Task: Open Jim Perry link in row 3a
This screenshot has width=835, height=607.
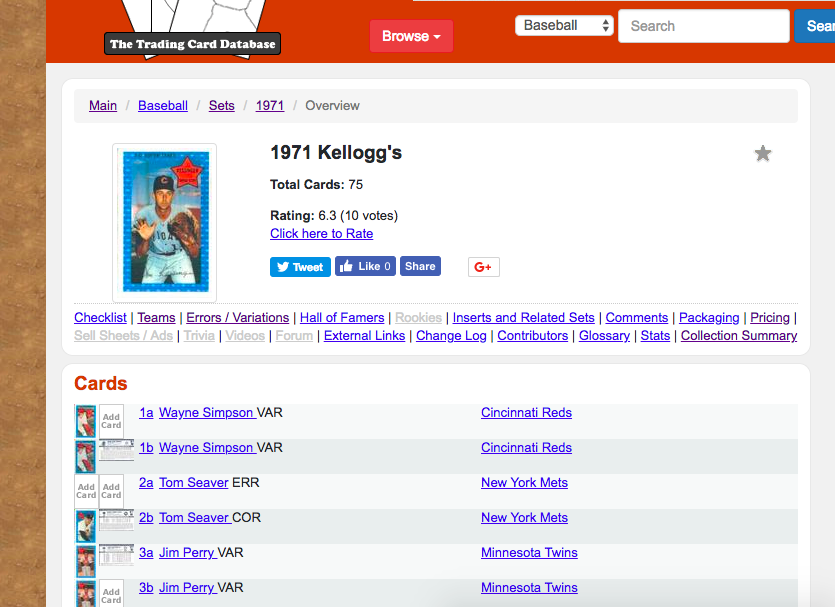Action: point(188,553)
